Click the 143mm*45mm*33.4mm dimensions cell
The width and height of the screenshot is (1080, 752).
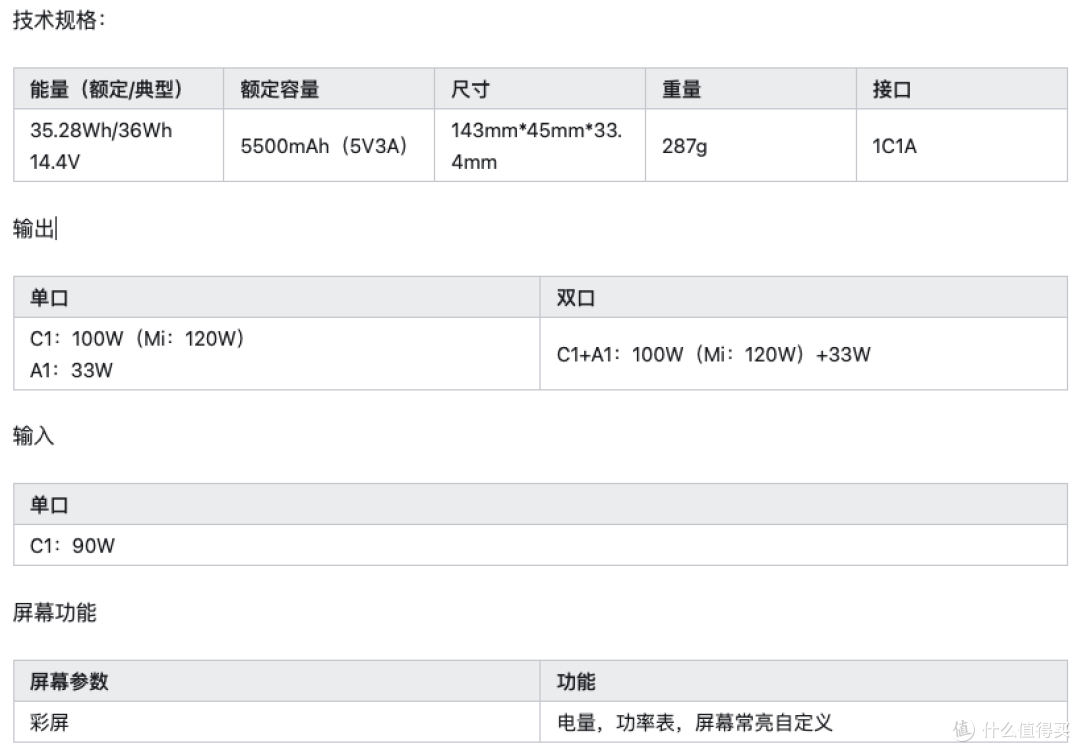pyautogui.click(x=539, y=145)
